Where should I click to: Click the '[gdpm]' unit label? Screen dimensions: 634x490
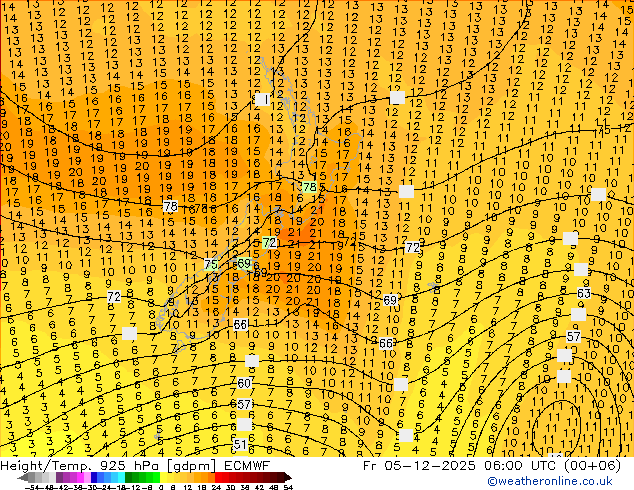pos(194,466)
